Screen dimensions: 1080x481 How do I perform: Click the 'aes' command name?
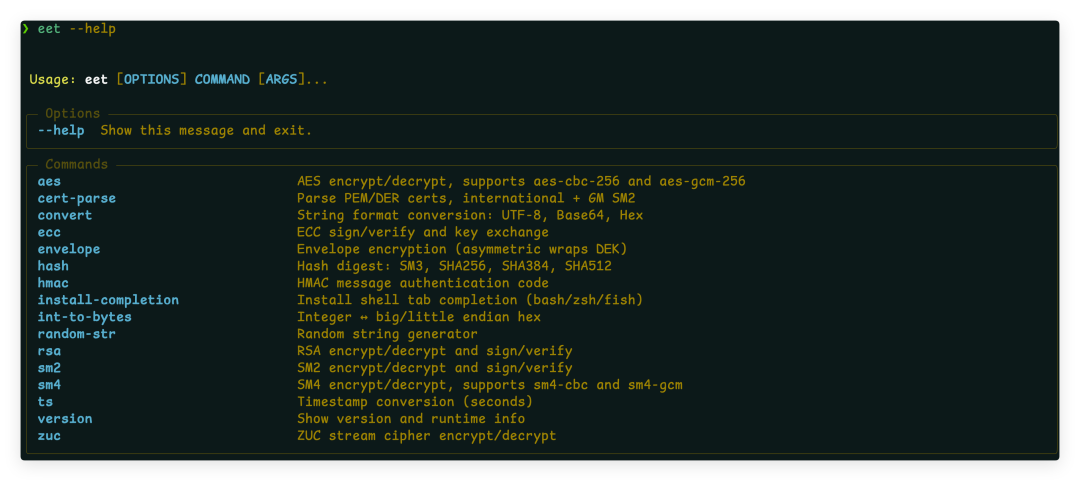50,182
